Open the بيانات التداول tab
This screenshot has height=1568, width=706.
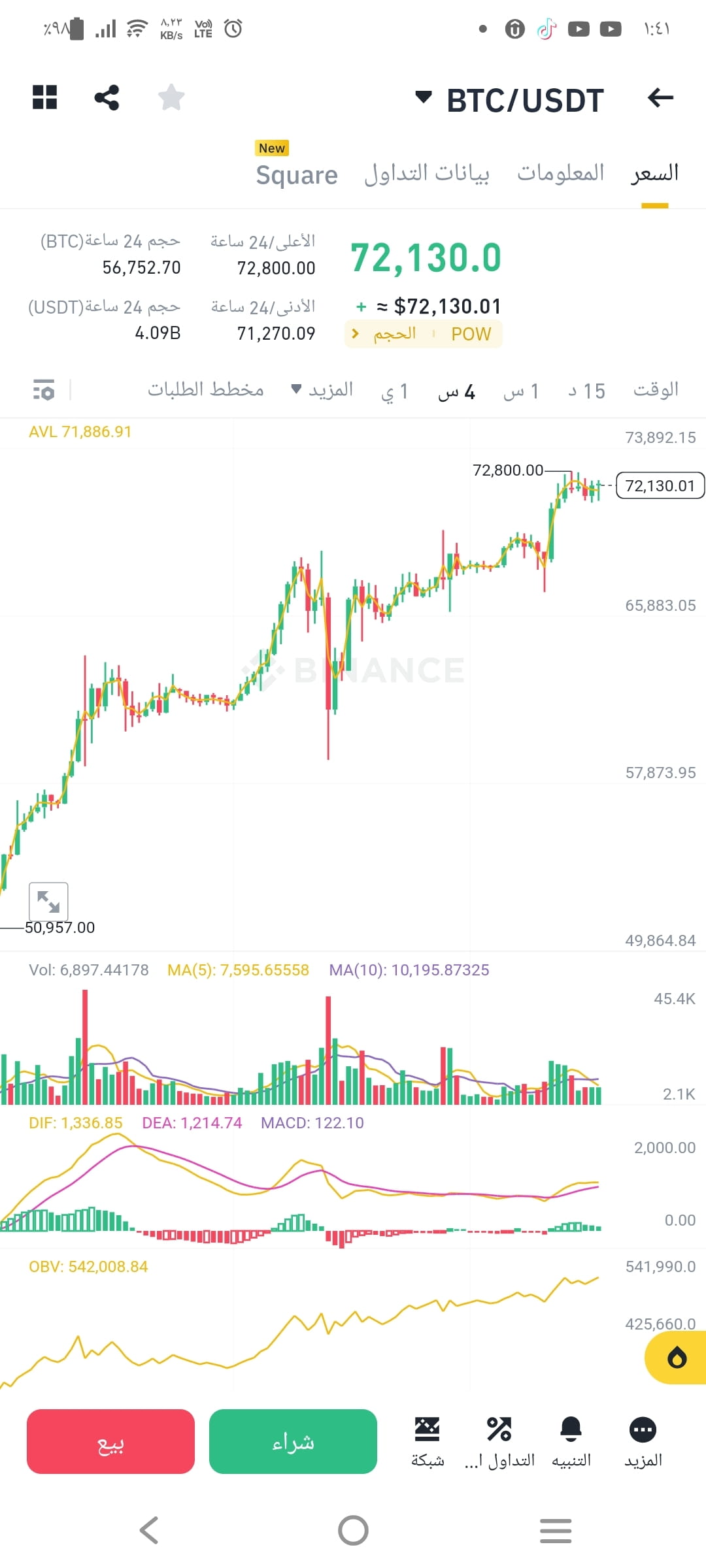point(427,174)
